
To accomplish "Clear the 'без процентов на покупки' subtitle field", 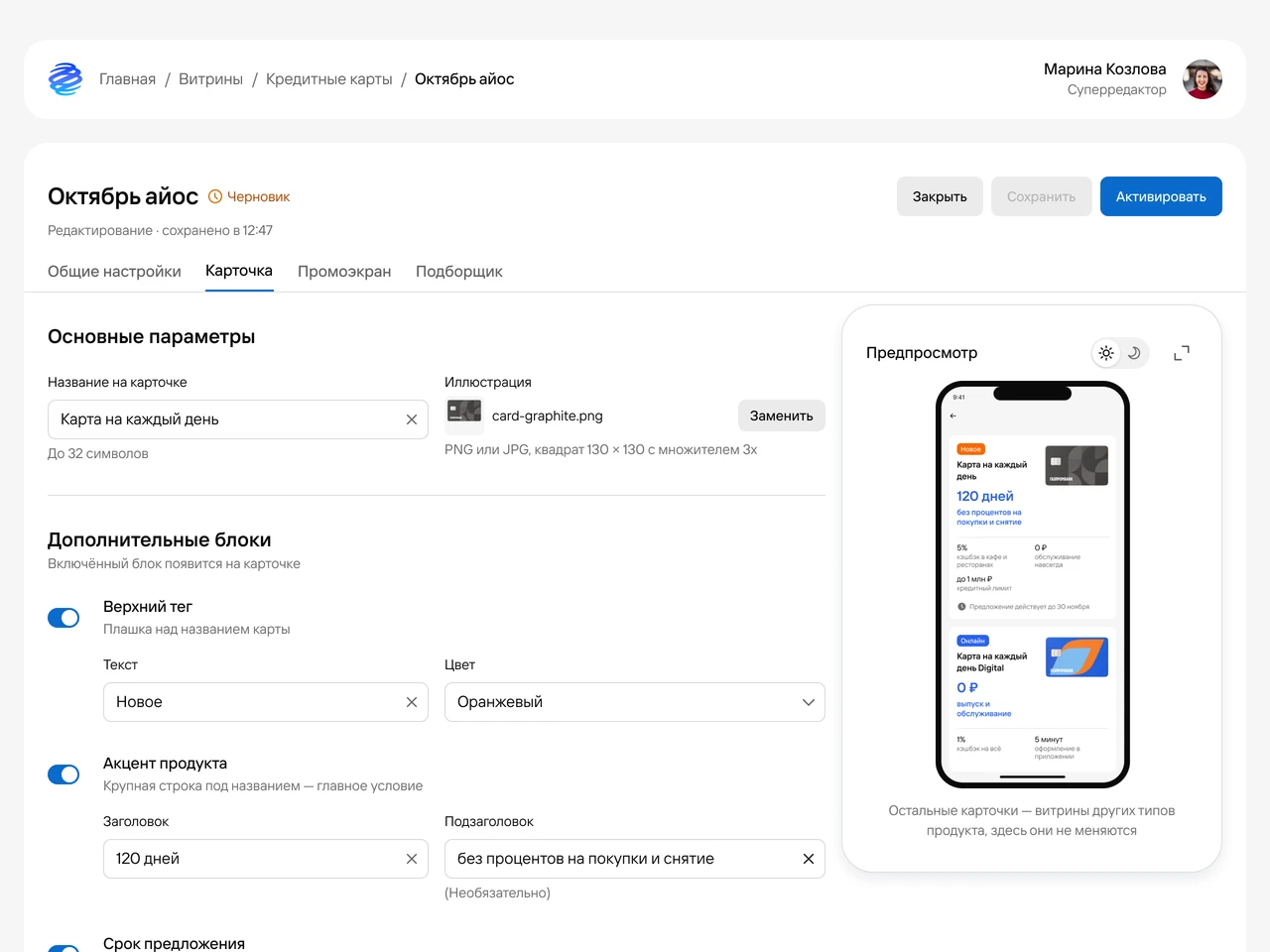I will tap(809, 859).
